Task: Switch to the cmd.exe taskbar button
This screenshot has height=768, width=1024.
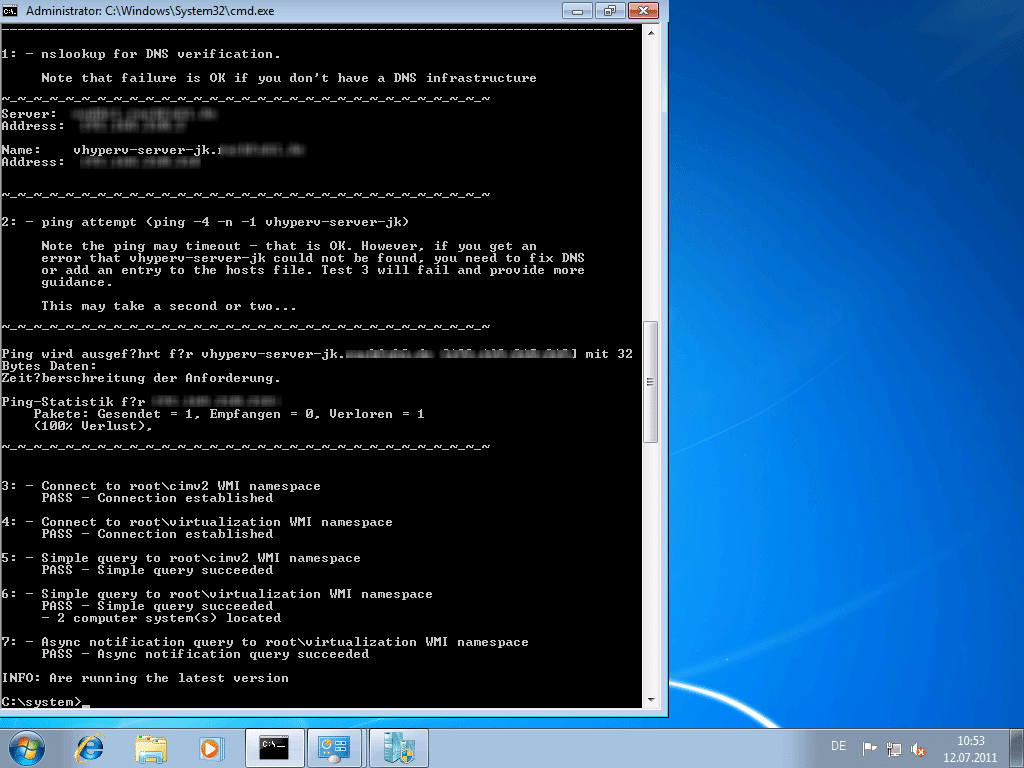Action: pos(274,748)
